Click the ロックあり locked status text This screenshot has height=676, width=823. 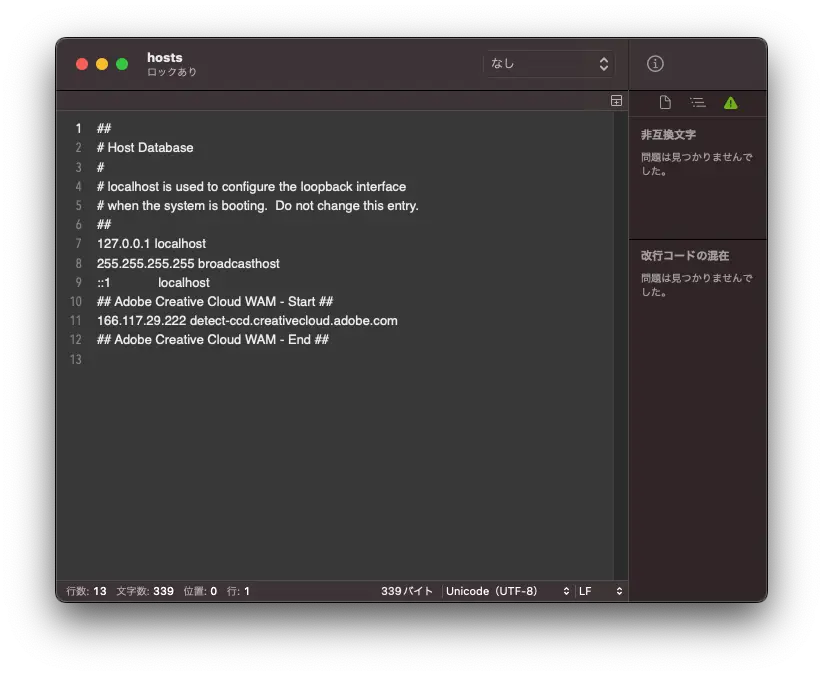coord(172,72)
